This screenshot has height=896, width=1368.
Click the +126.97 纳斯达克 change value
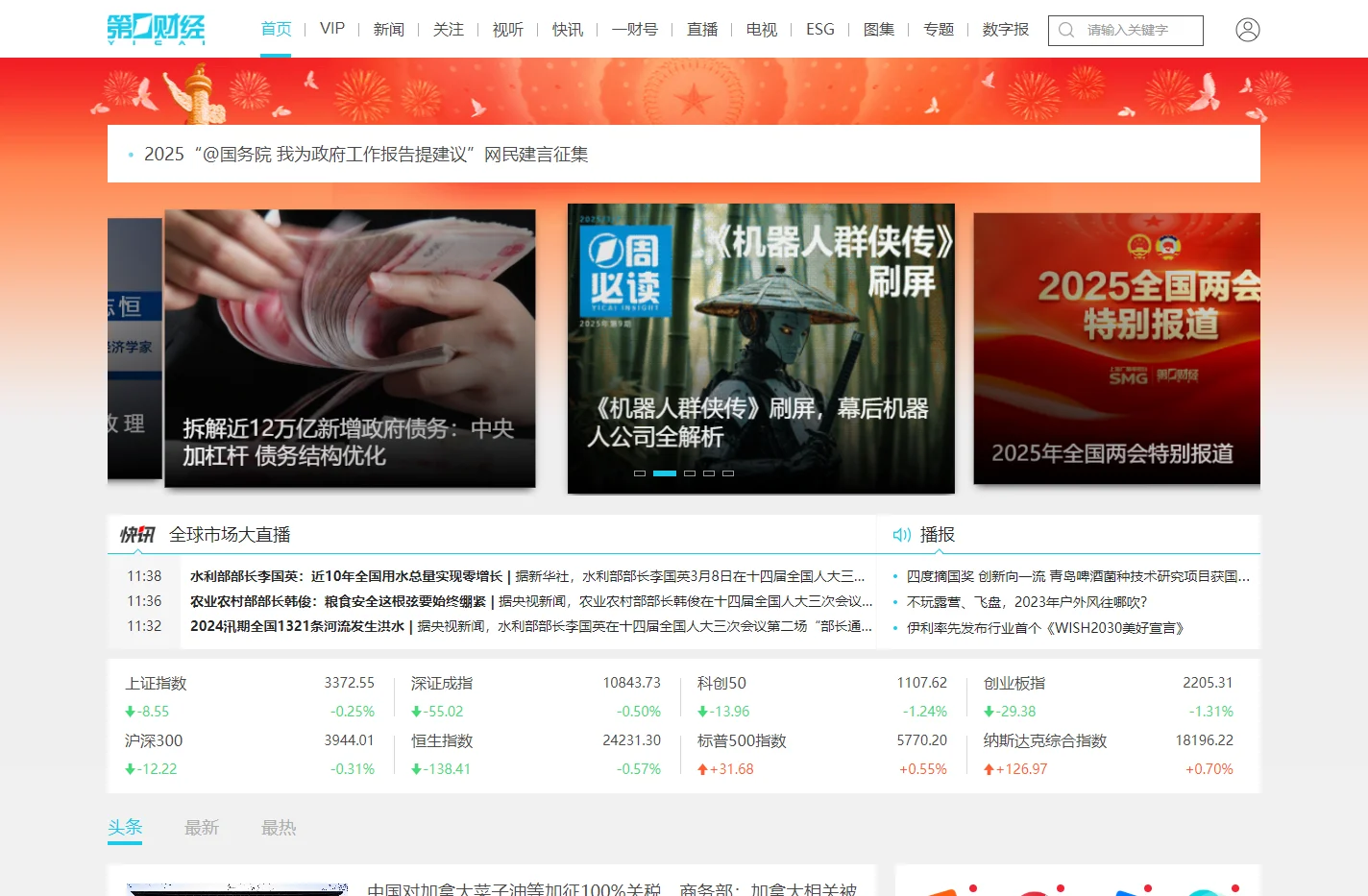pos(1021,769)
